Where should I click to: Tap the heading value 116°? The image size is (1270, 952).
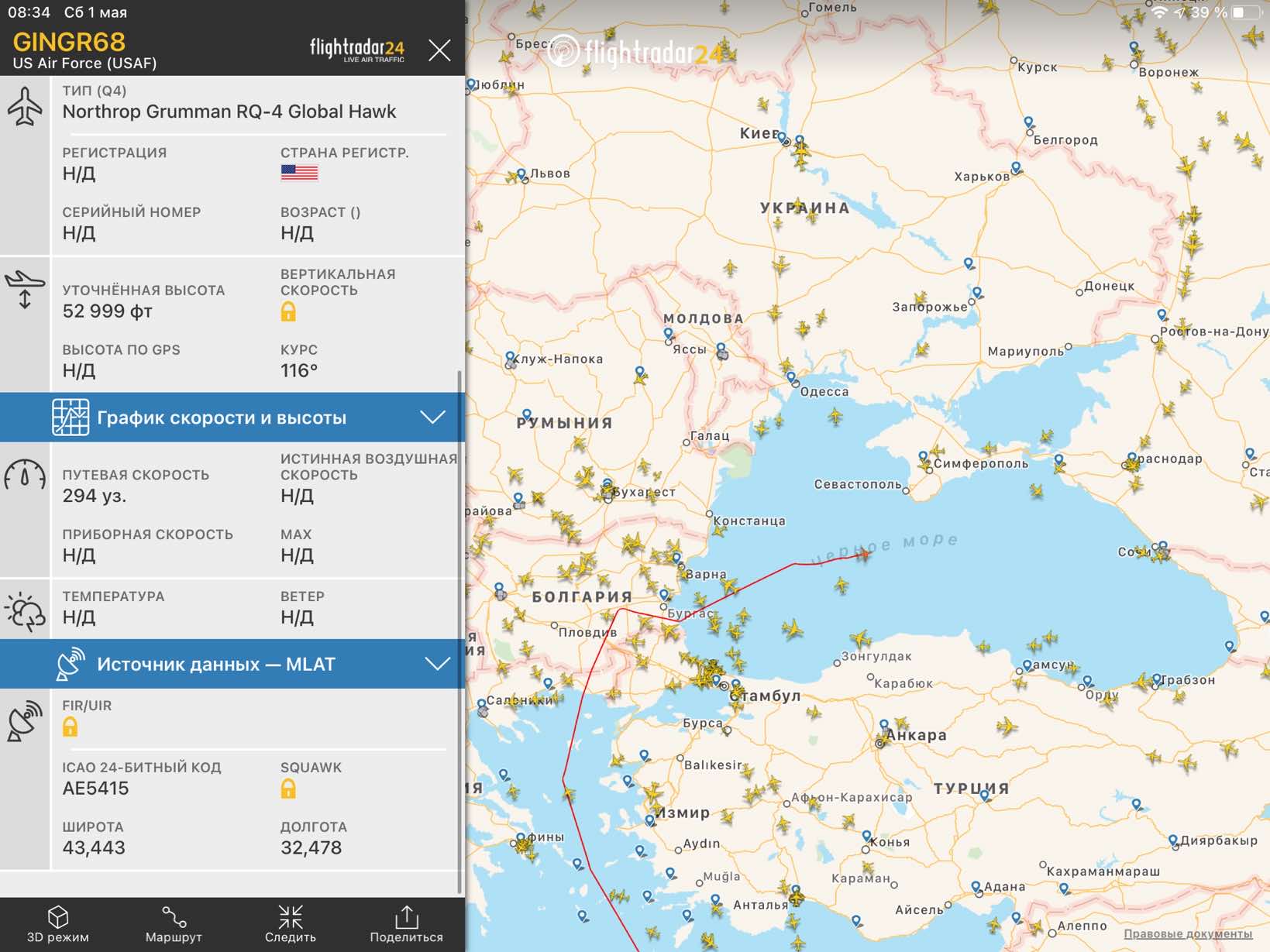click(299, 371)
